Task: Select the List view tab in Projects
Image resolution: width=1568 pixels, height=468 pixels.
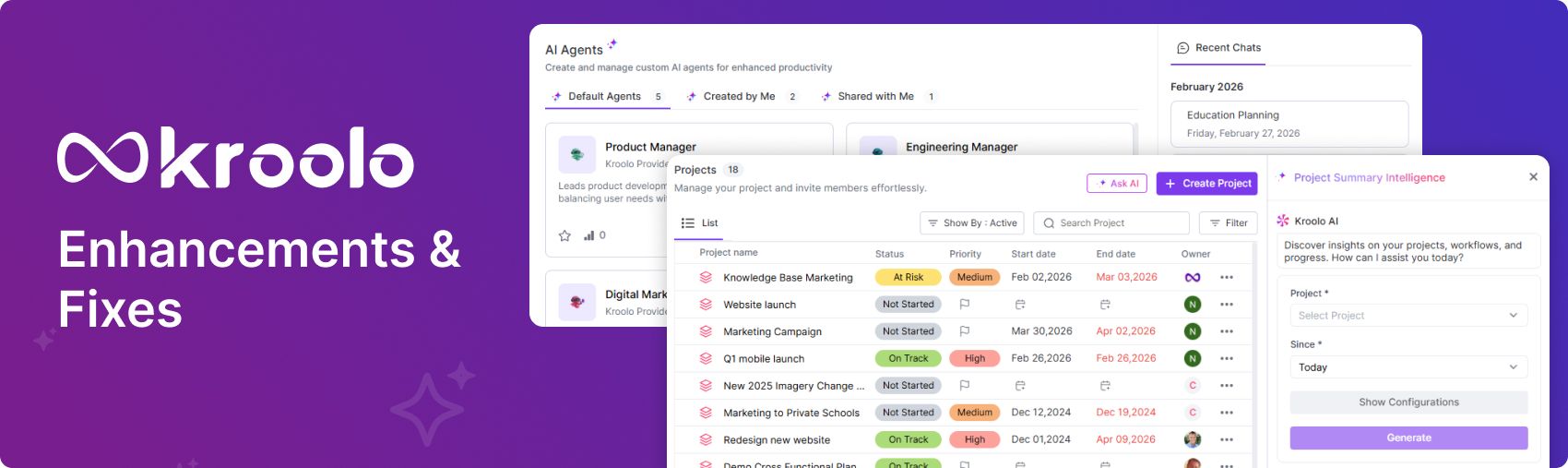Action: click(700, 223)
